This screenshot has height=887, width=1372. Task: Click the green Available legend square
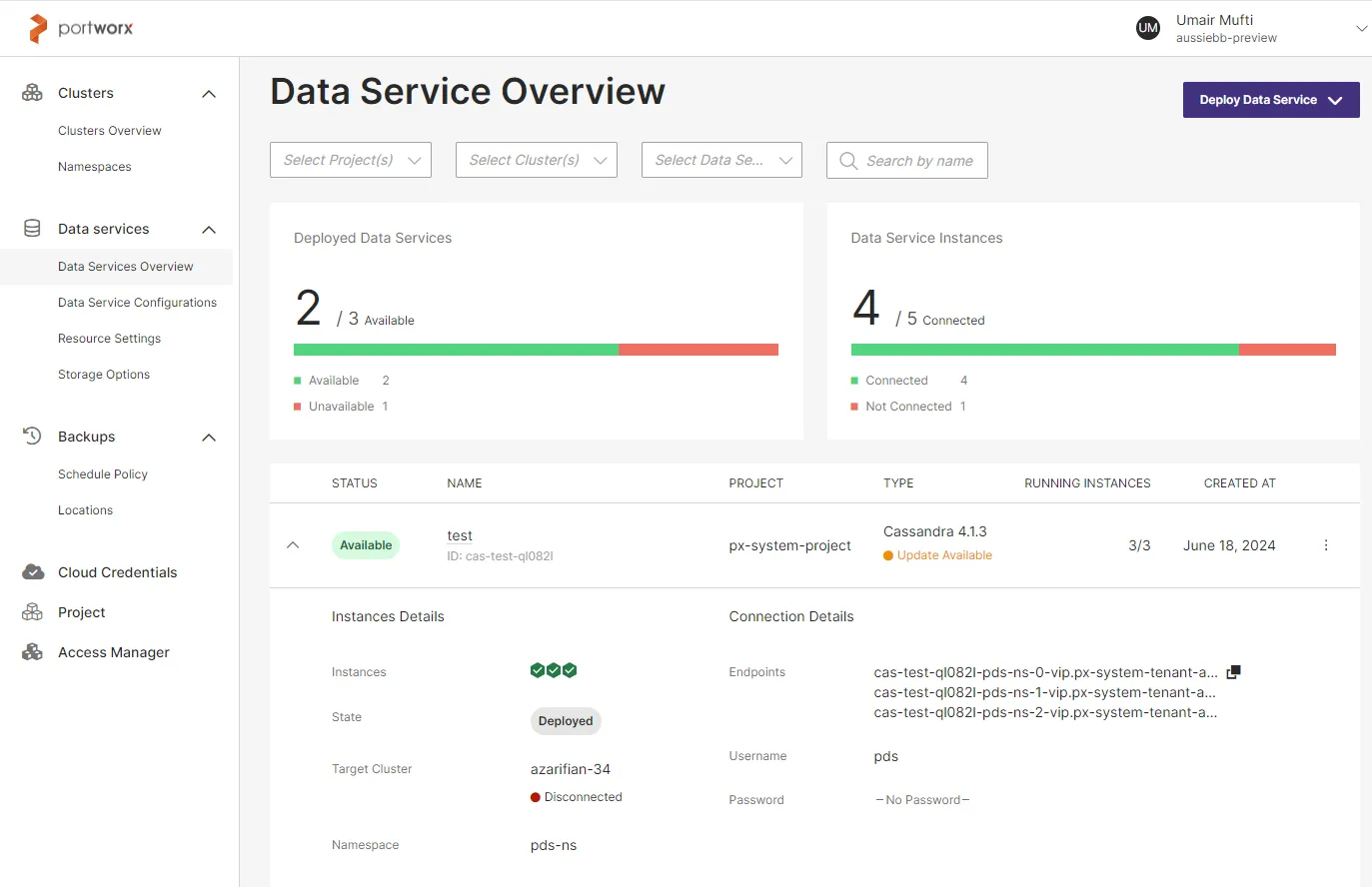tap(298, 381)
